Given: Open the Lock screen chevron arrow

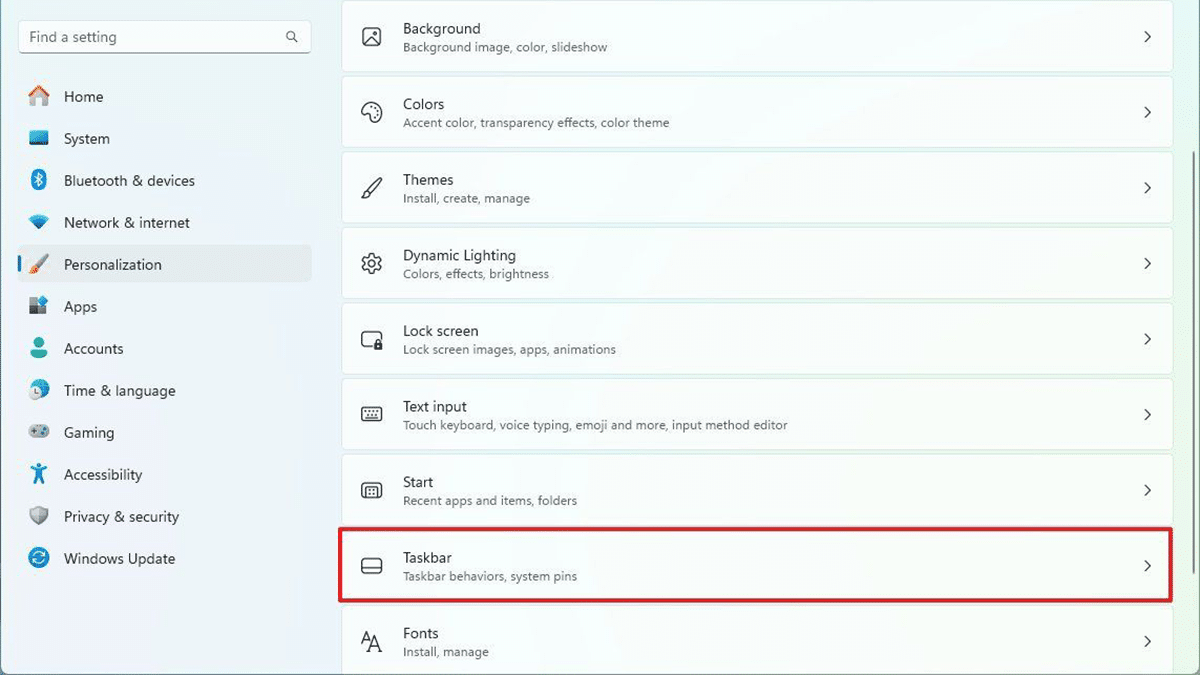Looking at the screenshot, I should pyautogui.click(x=1147, y=340).
